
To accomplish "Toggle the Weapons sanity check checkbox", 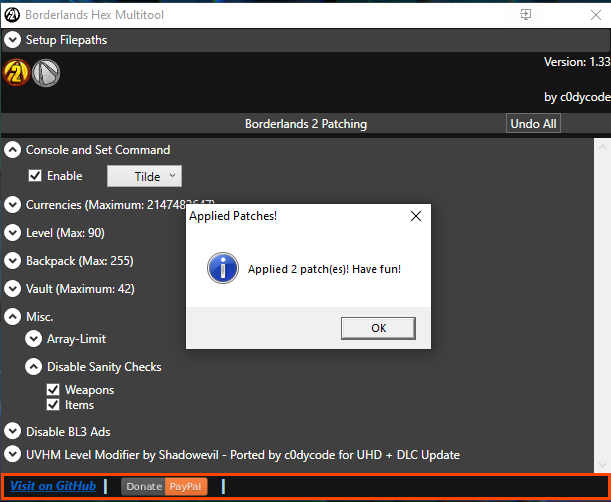I will [53, 389].
